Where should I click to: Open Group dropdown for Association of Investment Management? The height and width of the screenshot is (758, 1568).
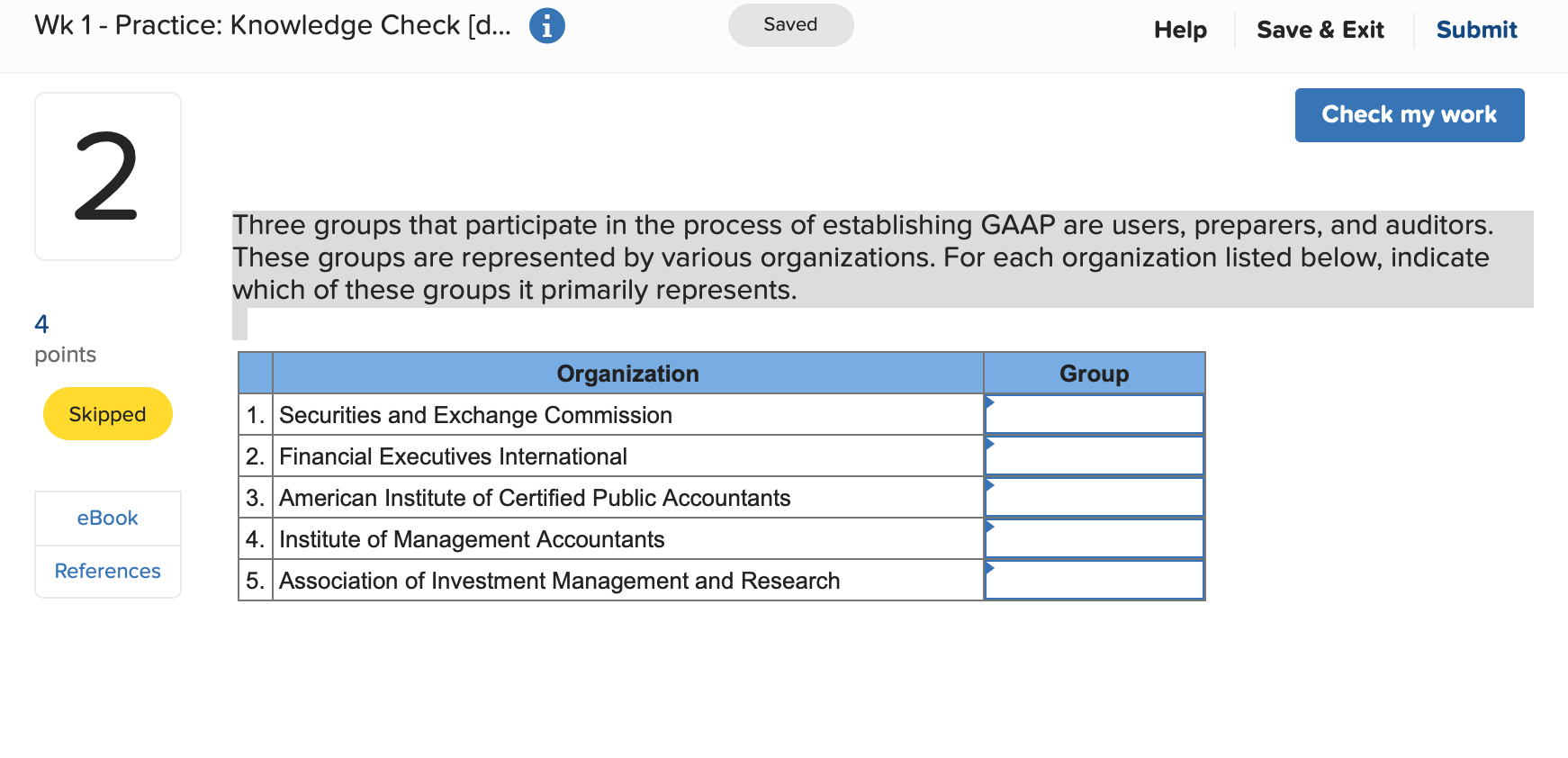pos(1095,580)
